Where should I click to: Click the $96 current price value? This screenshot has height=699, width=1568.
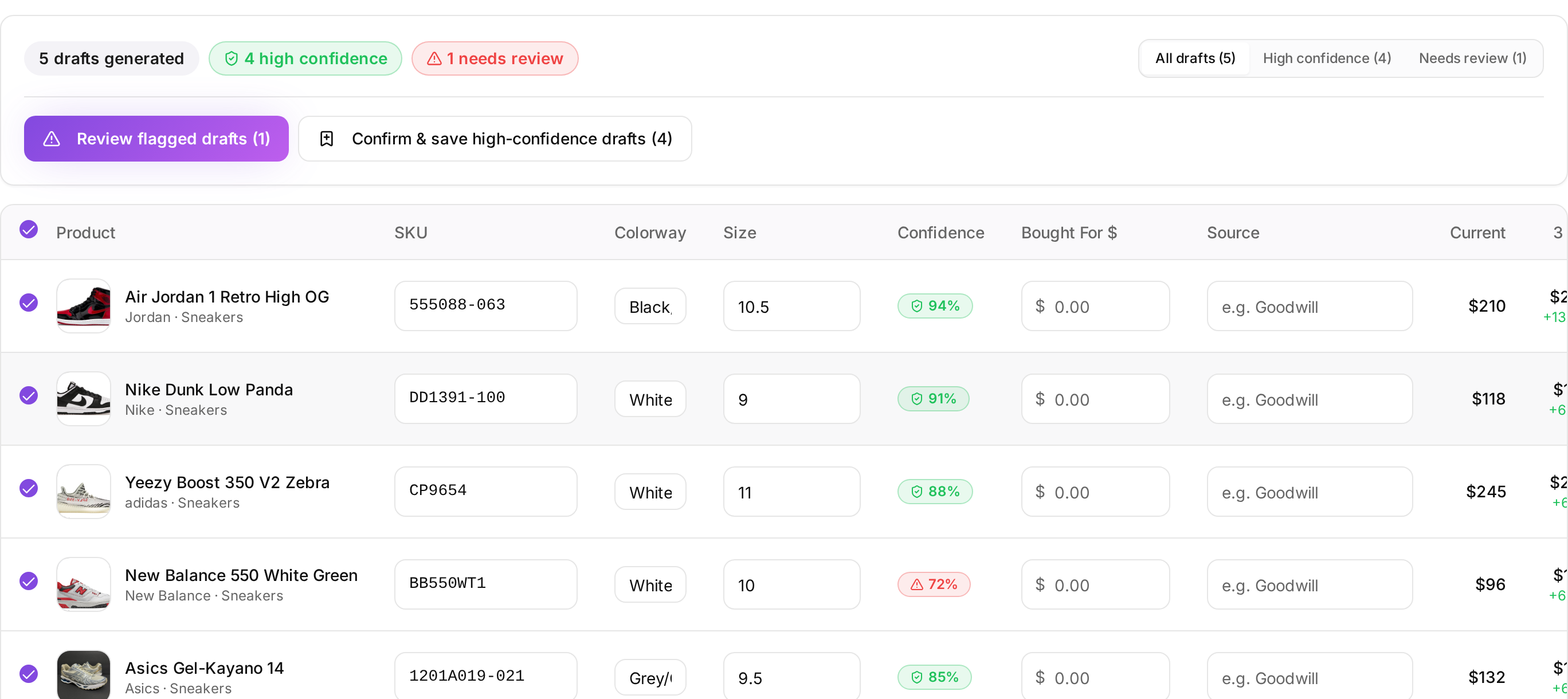coord(1490,584)
